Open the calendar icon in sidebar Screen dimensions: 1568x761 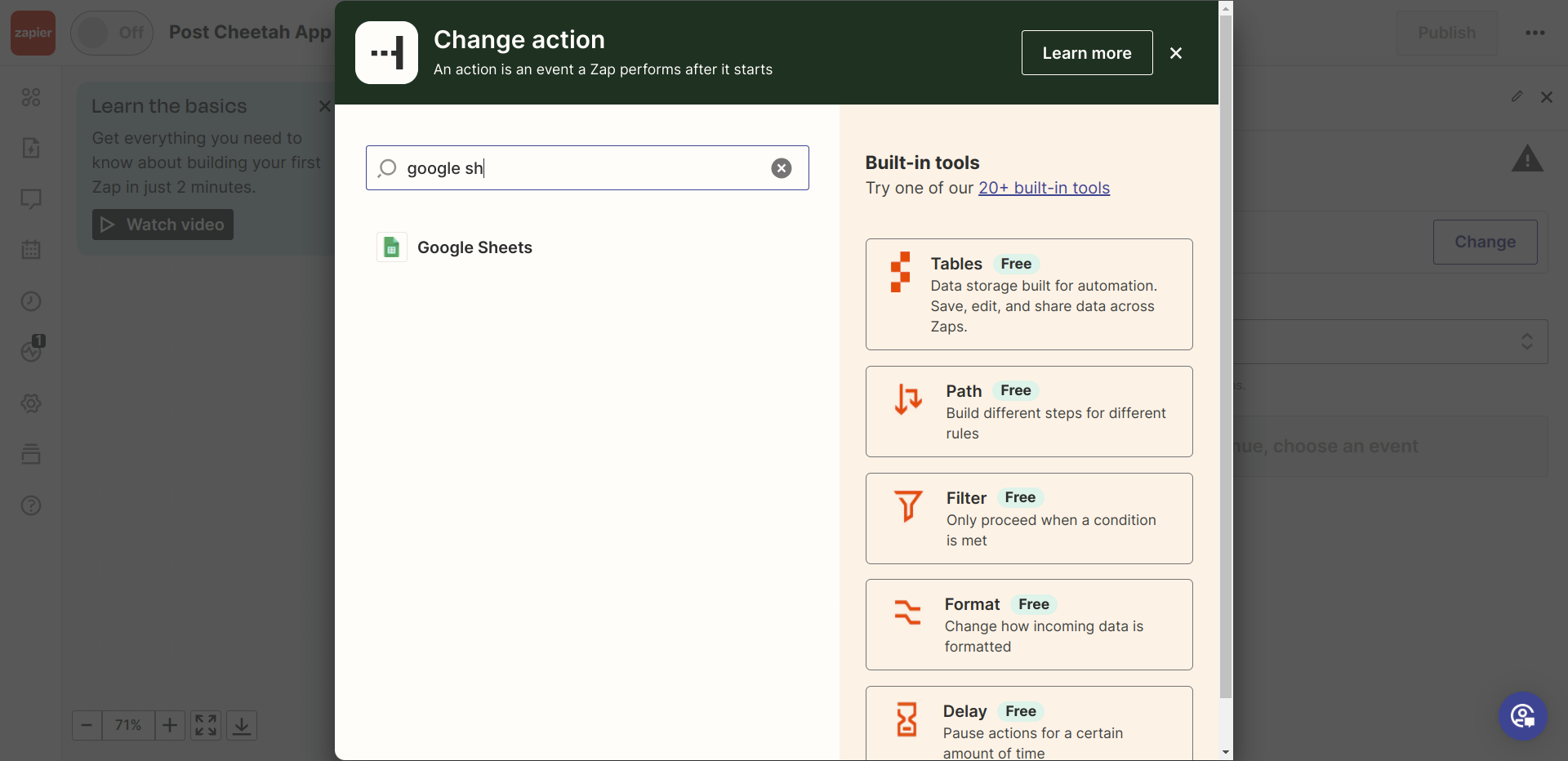[x=31, y=250]
